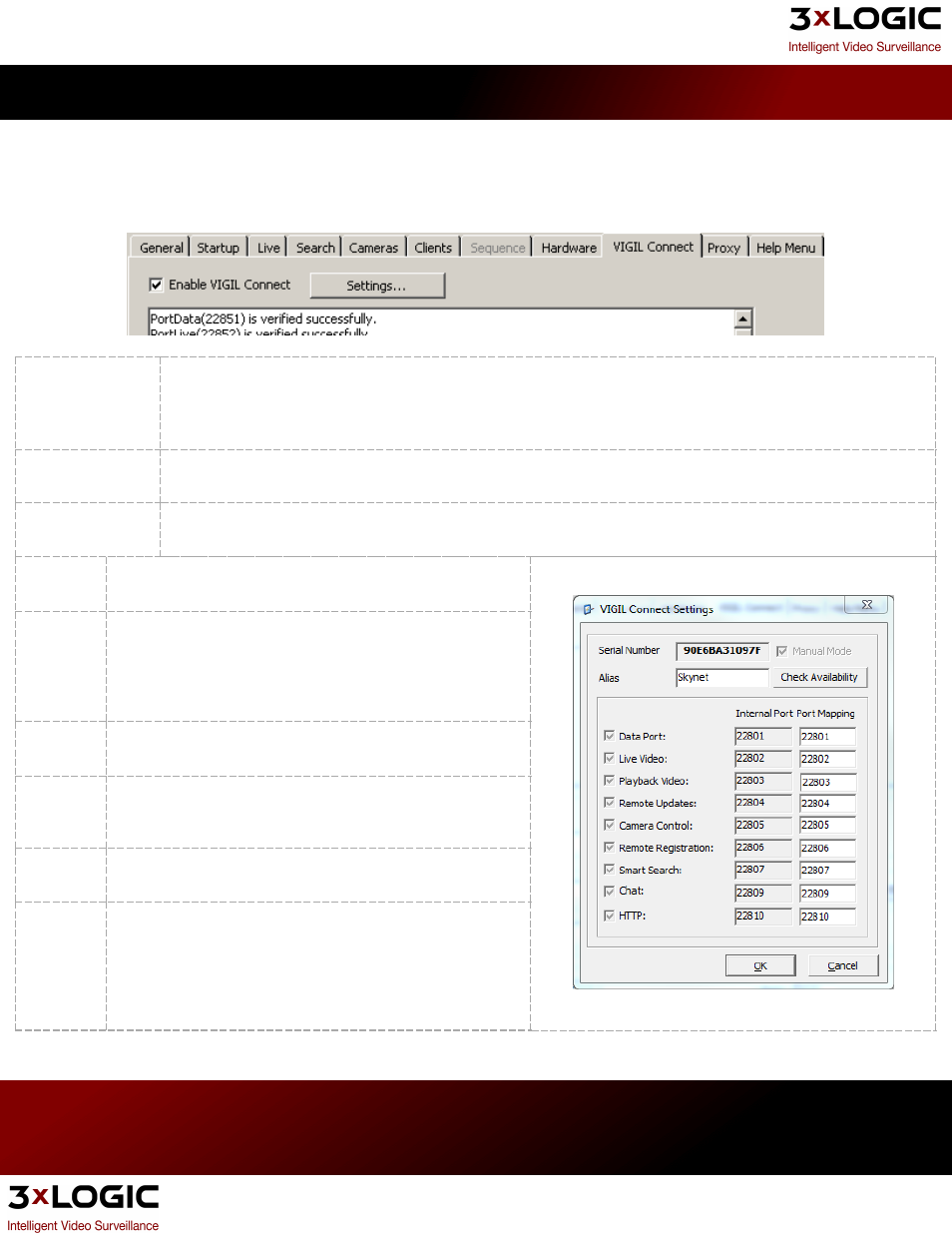Click the Smart Search internal port field
Viewport: 952px width, 1233px height.
tap(763, 870)
